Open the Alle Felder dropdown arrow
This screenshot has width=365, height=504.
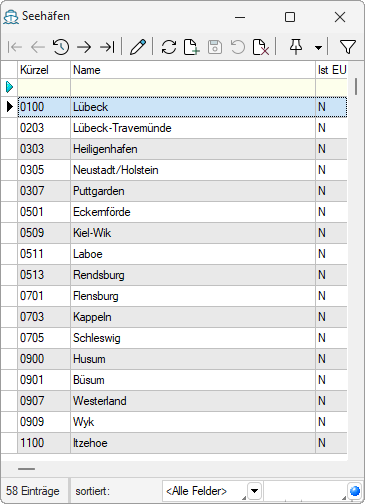255,491
